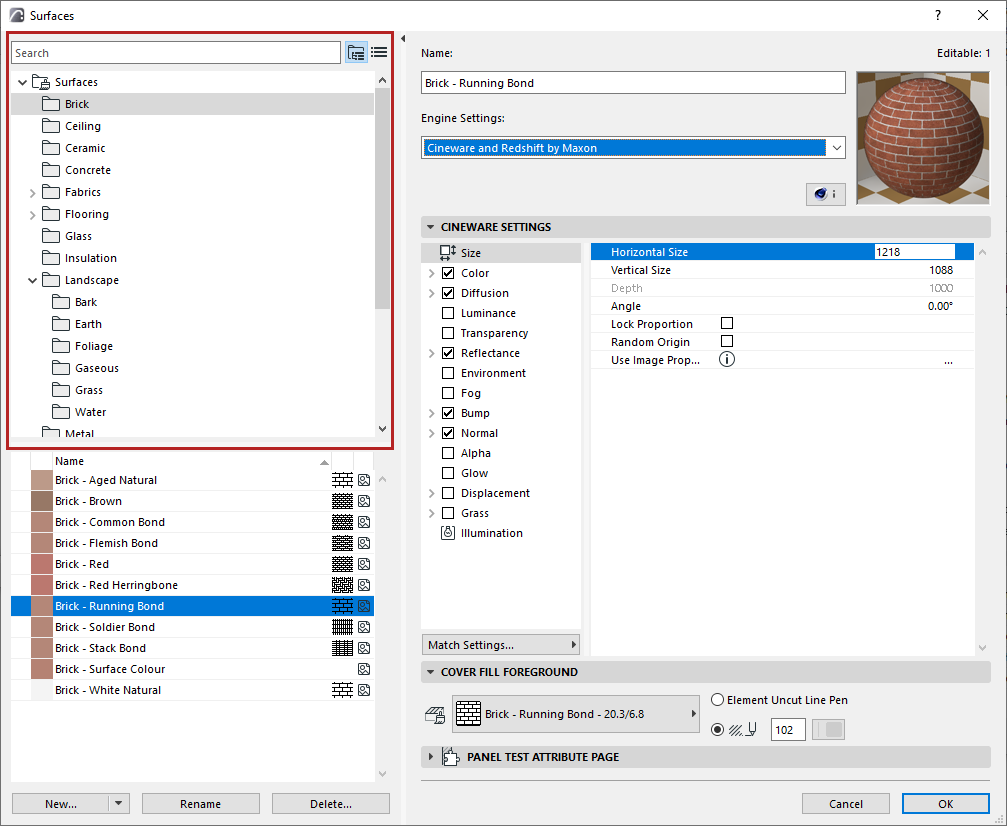
Task: Enable the Transparency channel checkbox
Action: pyautogui.click(x=448, y=333)
